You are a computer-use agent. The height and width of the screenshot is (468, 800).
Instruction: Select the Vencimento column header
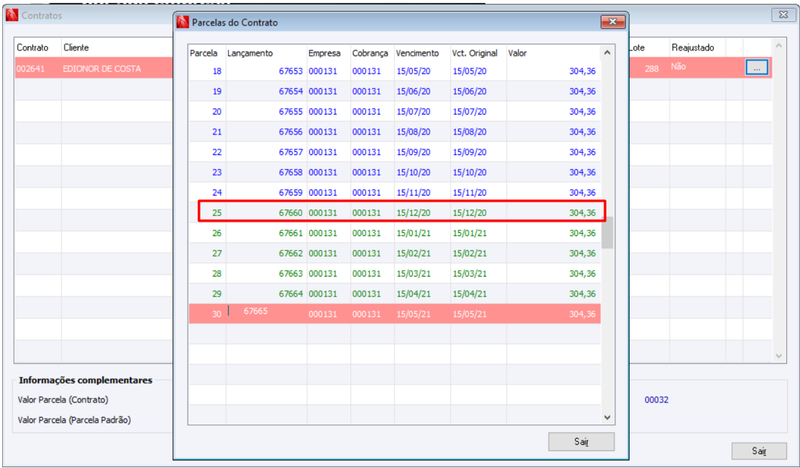tap(417, 53)
